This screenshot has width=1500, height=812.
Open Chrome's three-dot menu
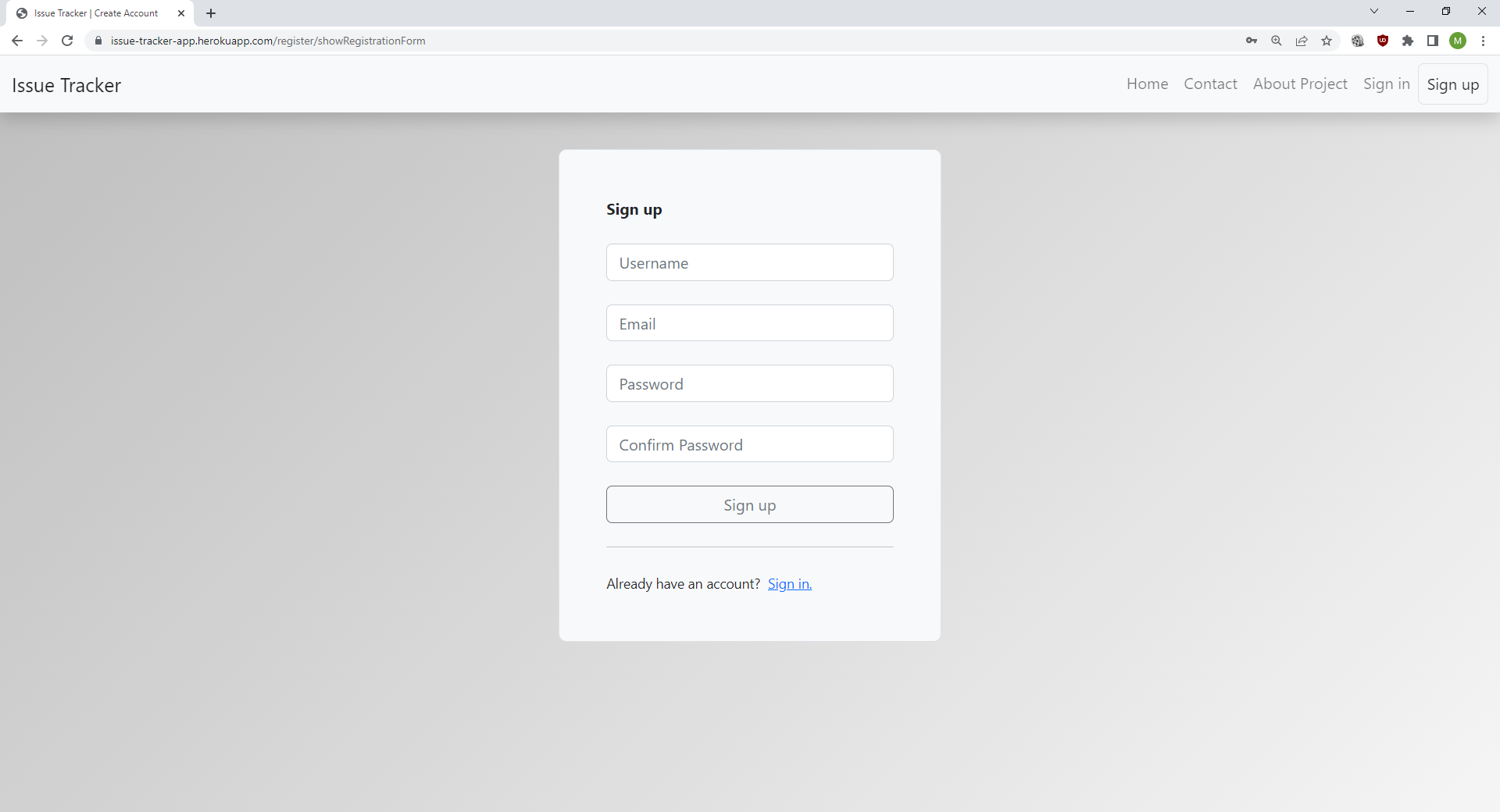(1483, 41)
